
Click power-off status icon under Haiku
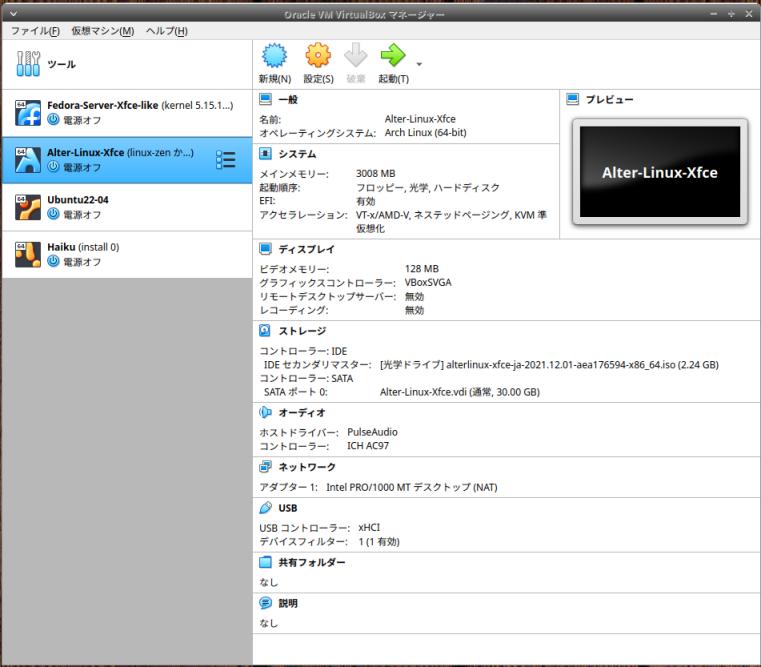pos(53,261)
